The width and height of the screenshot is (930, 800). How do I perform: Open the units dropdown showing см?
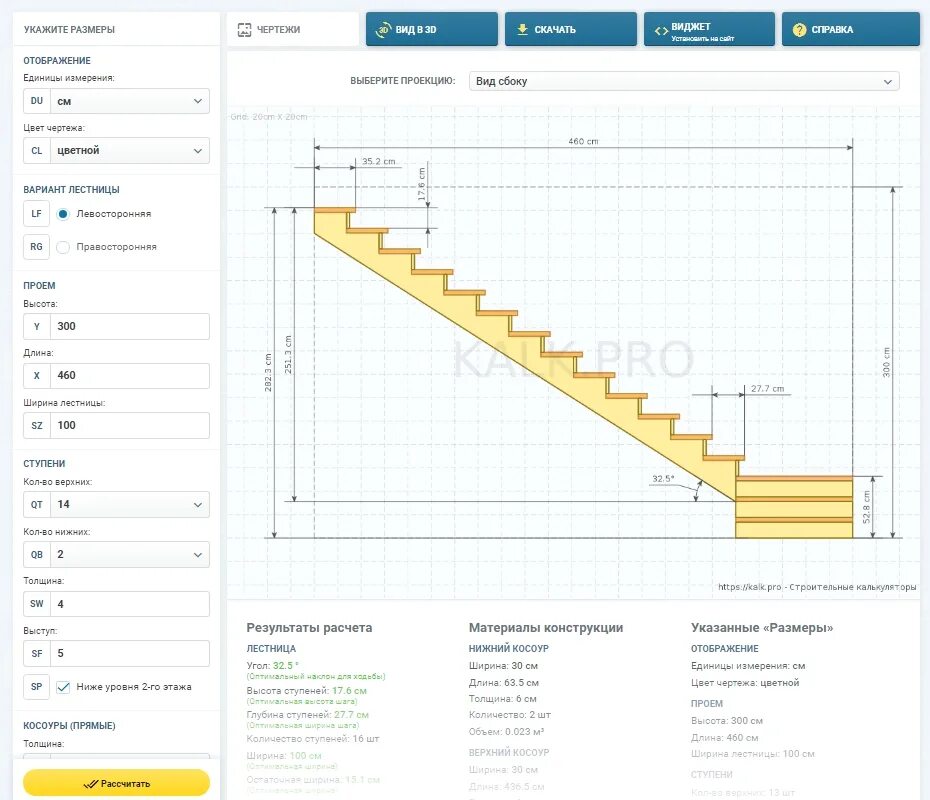(x=130, y=101)
